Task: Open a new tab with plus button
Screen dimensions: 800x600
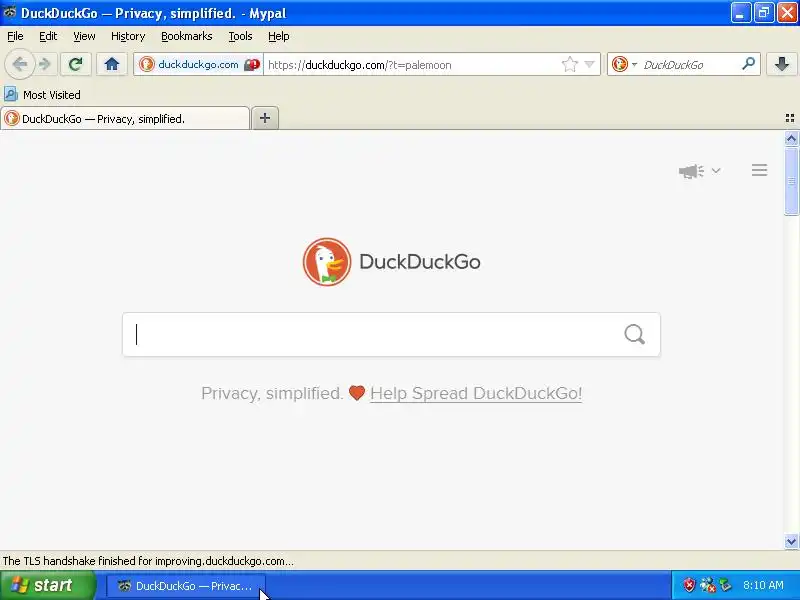Action: (x=265, y=118)
